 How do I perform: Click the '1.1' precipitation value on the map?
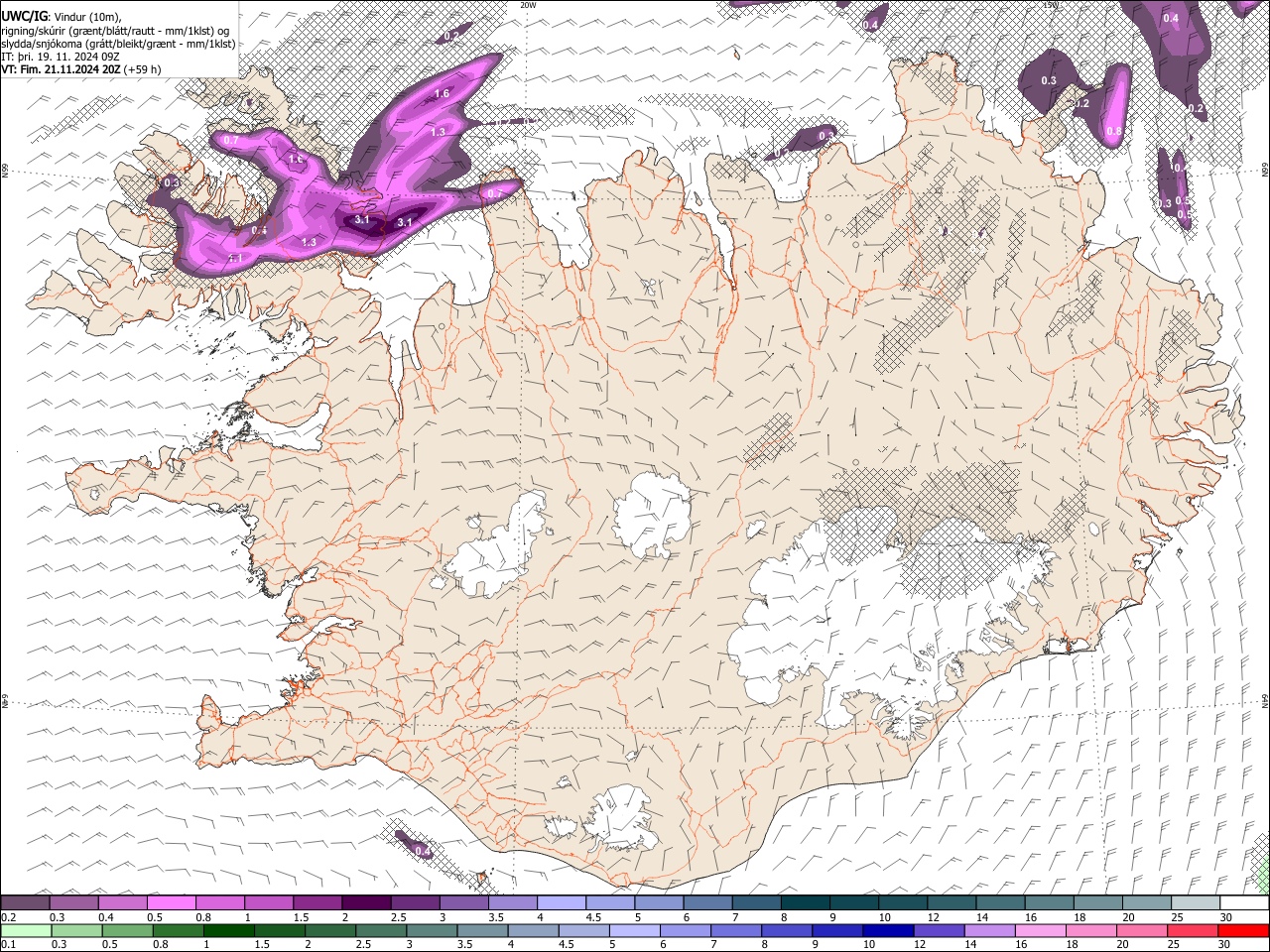[x=236, y=258]
